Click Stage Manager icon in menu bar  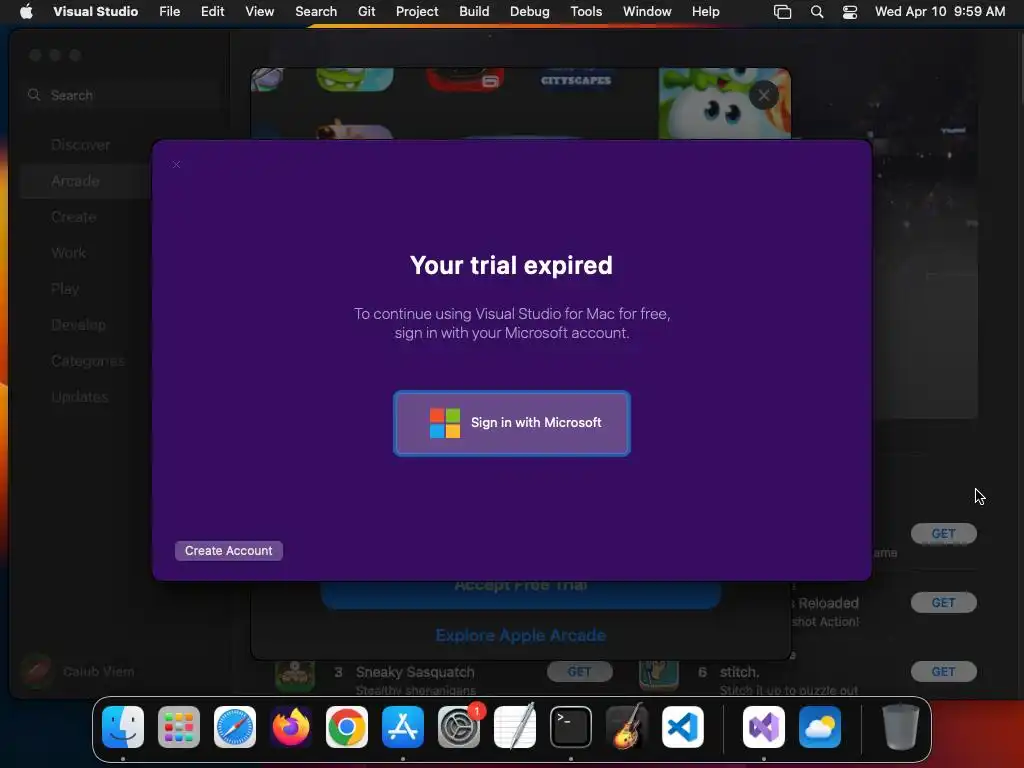pos(782,12)
